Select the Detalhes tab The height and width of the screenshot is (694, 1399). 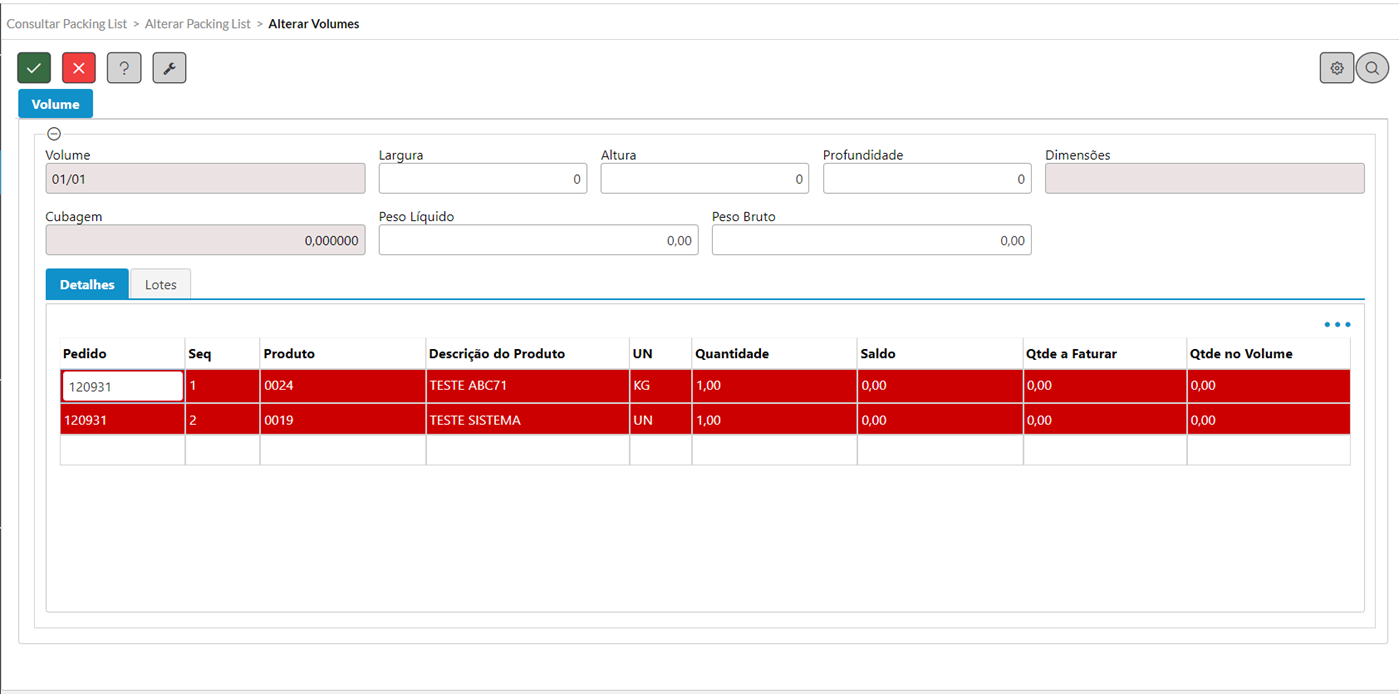[87, 285]
